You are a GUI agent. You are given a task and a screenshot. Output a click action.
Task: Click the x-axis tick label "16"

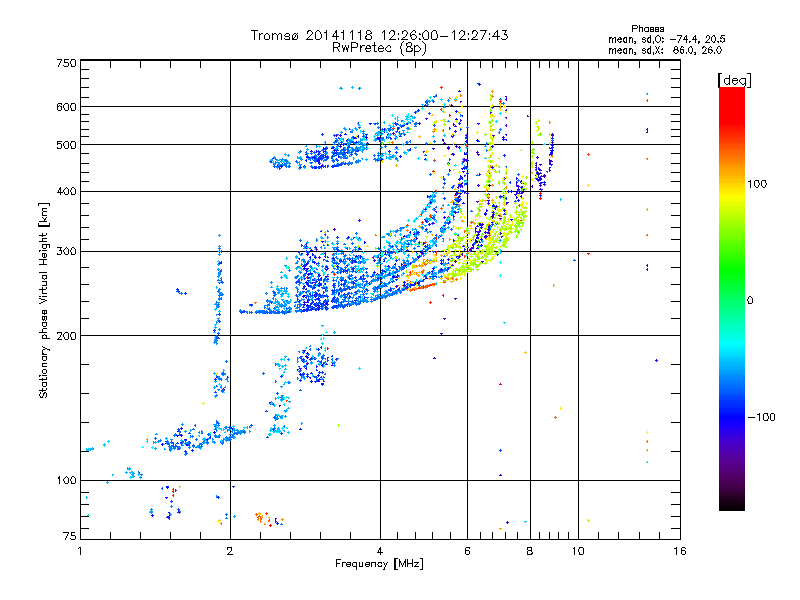point(680,551)
